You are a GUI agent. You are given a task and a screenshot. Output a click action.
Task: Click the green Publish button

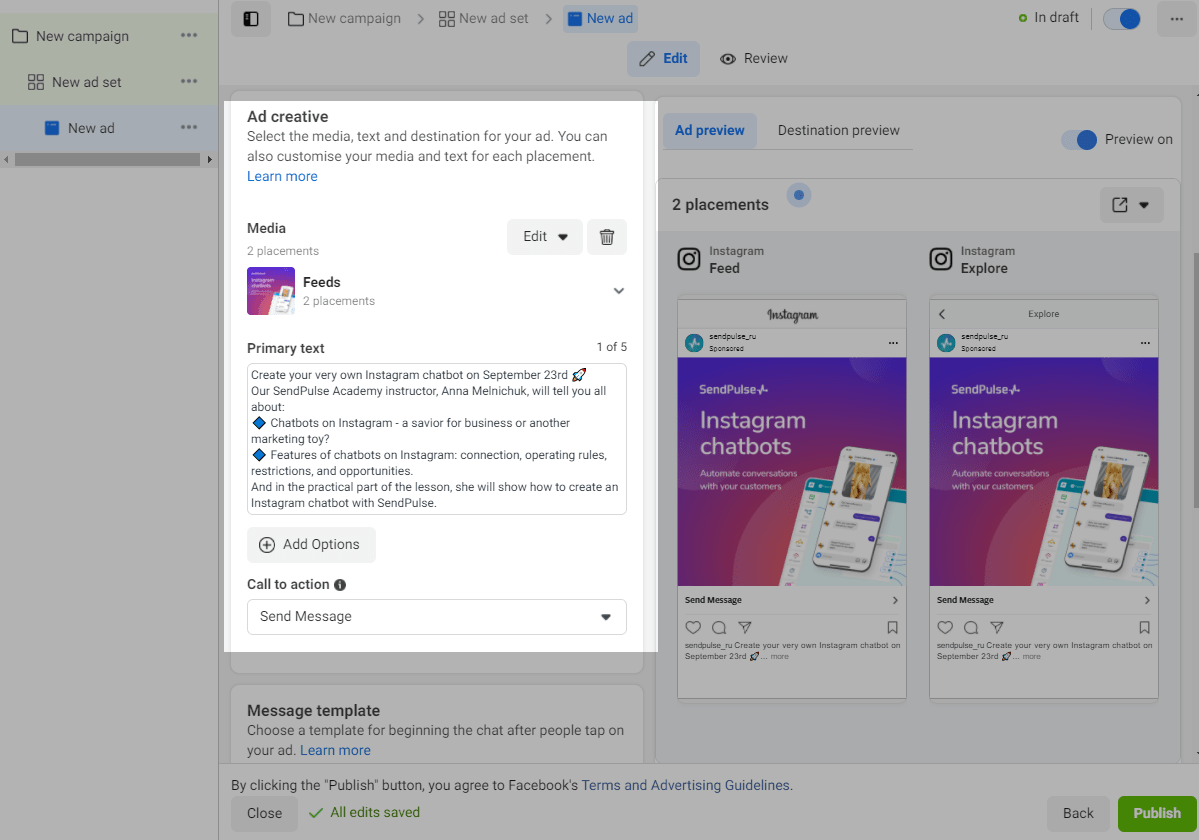pyautogui.click(x=1156, y=813)
